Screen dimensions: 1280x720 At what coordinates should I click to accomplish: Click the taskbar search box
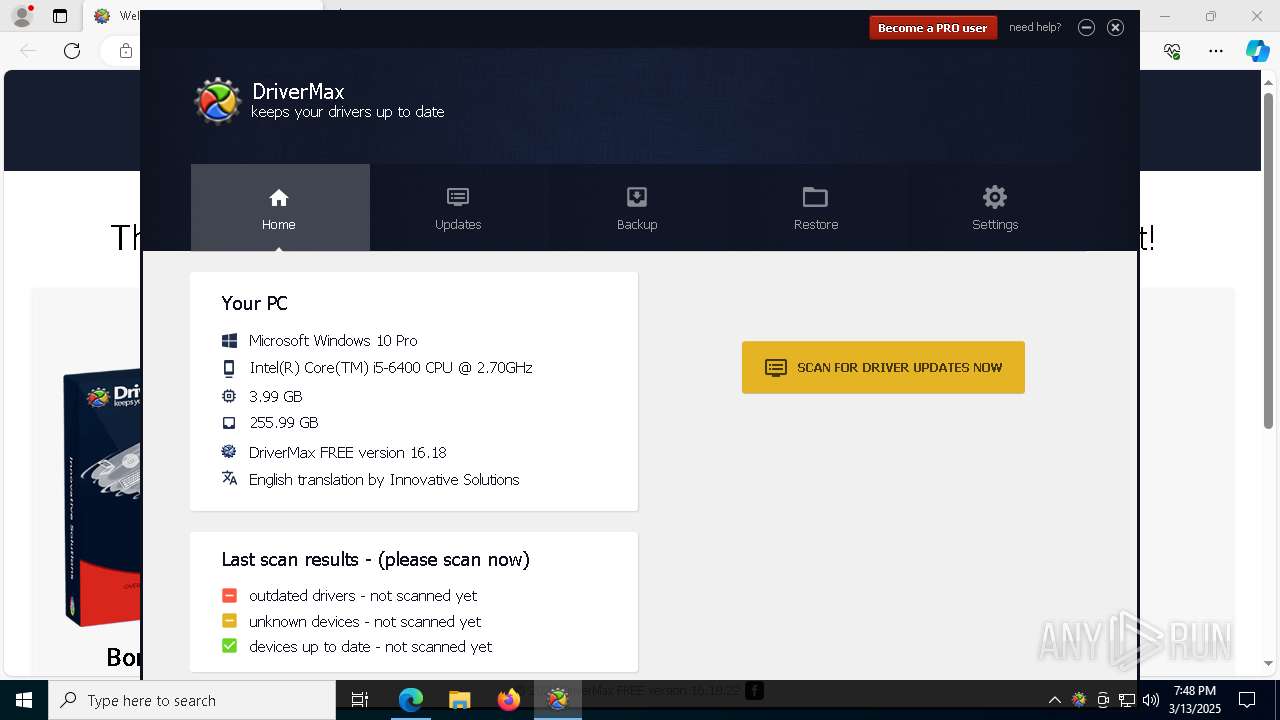pyautogui.click(x=192, y=700)
